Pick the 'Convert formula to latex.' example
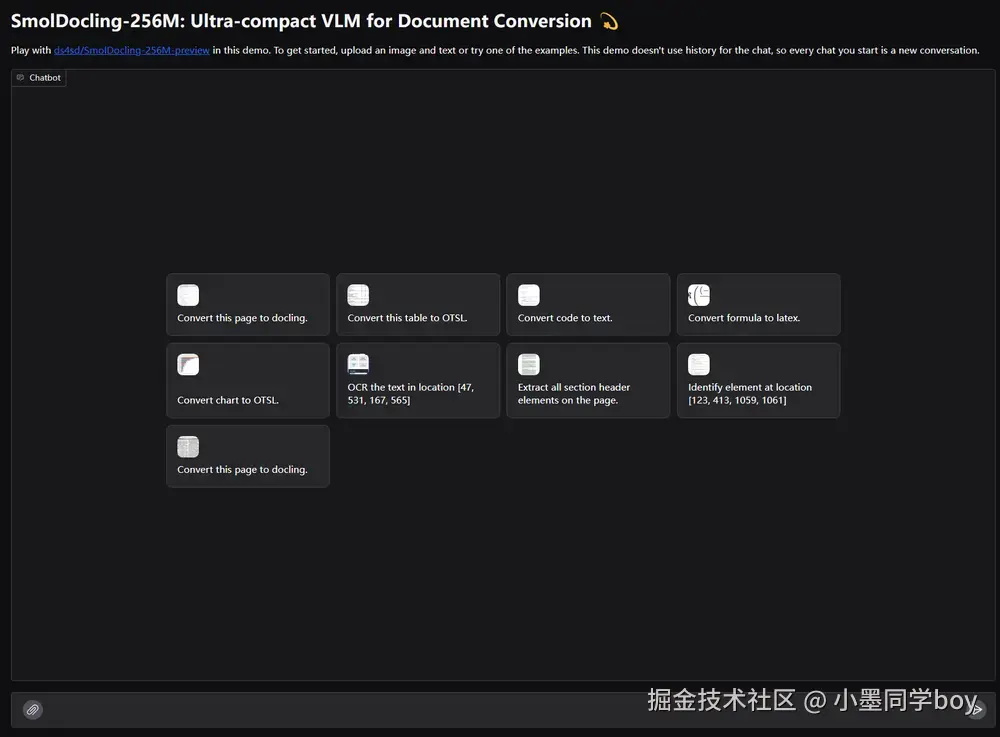 [x=758, y=305]
